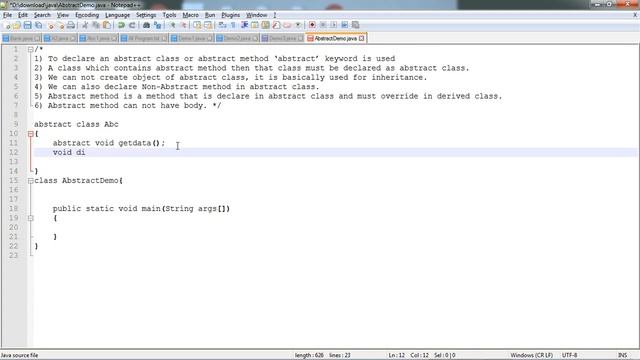Screen dimensions: 640x360
Task: Open the Plugins menu
Action: 231,15
